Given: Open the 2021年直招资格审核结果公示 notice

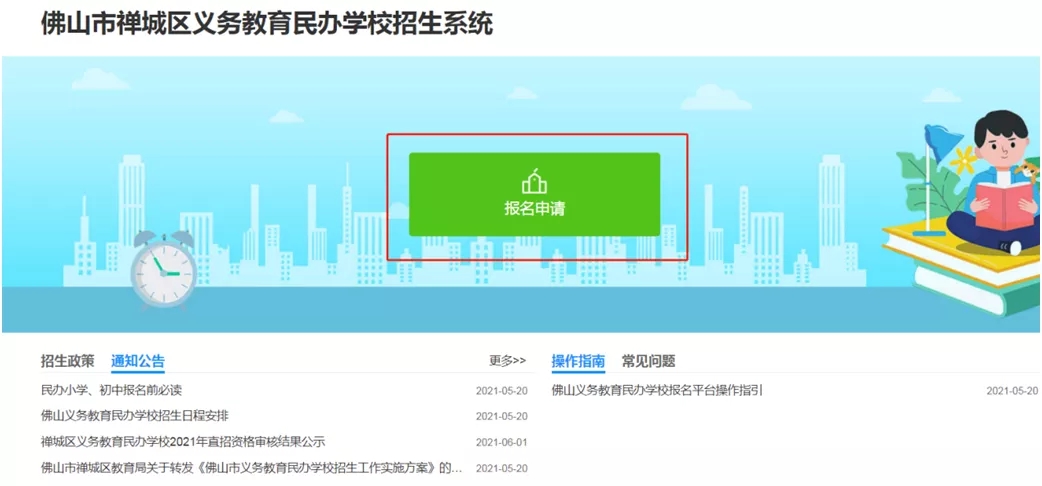Looking at the screenshot, I should coord(183,442).
